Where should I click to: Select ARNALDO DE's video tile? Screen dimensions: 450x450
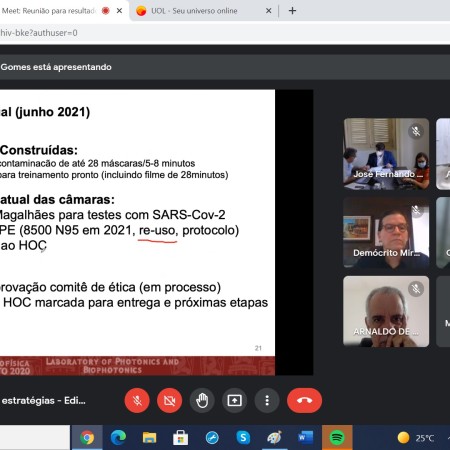386,311
